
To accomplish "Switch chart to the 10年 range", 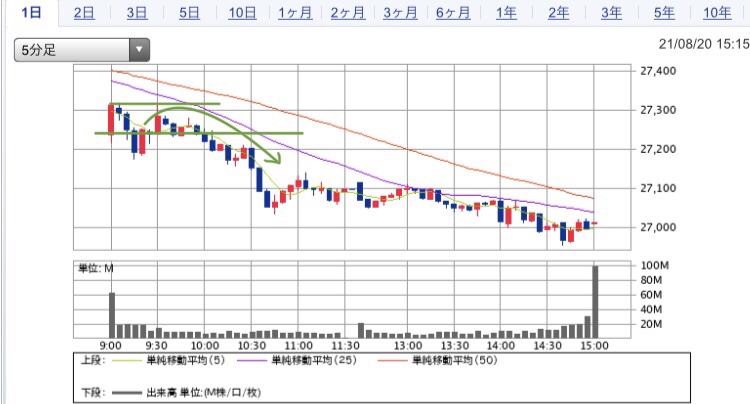I will pyautogui.click(x=717, y=13).
